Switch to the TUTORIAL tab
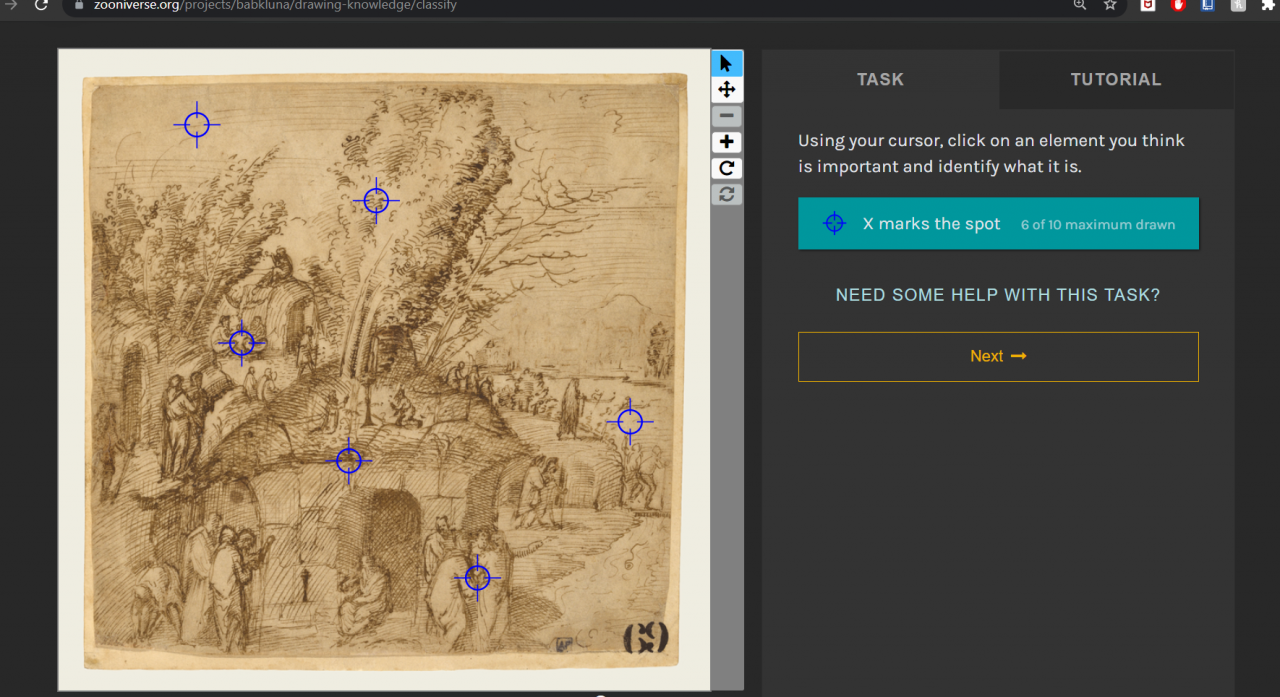The height and width of the screenshot is (697, 1280). click(1116, 79)
